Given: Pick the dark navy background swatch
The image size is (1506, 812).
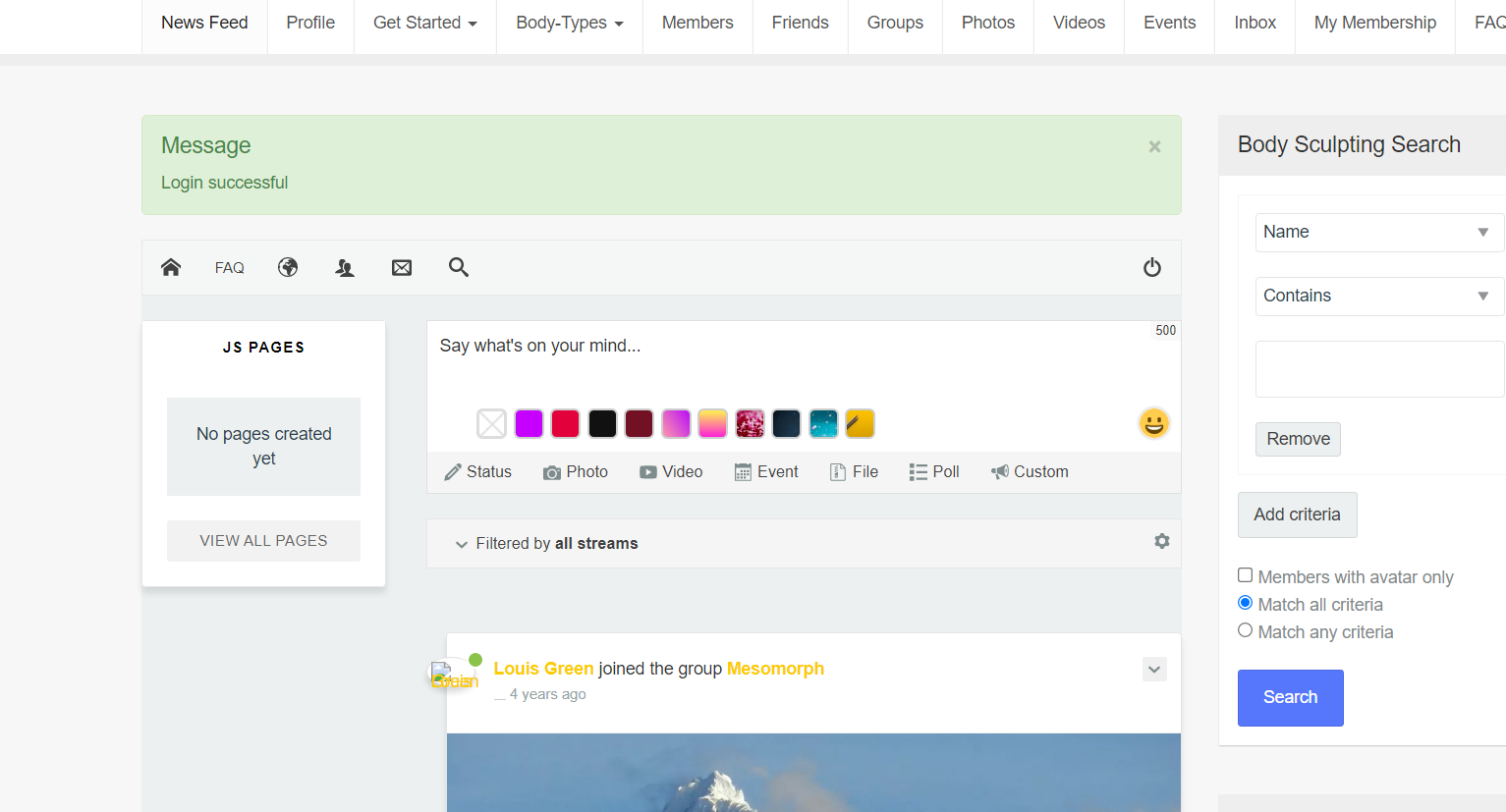Looking at the screenshot, I should (787, 423).
